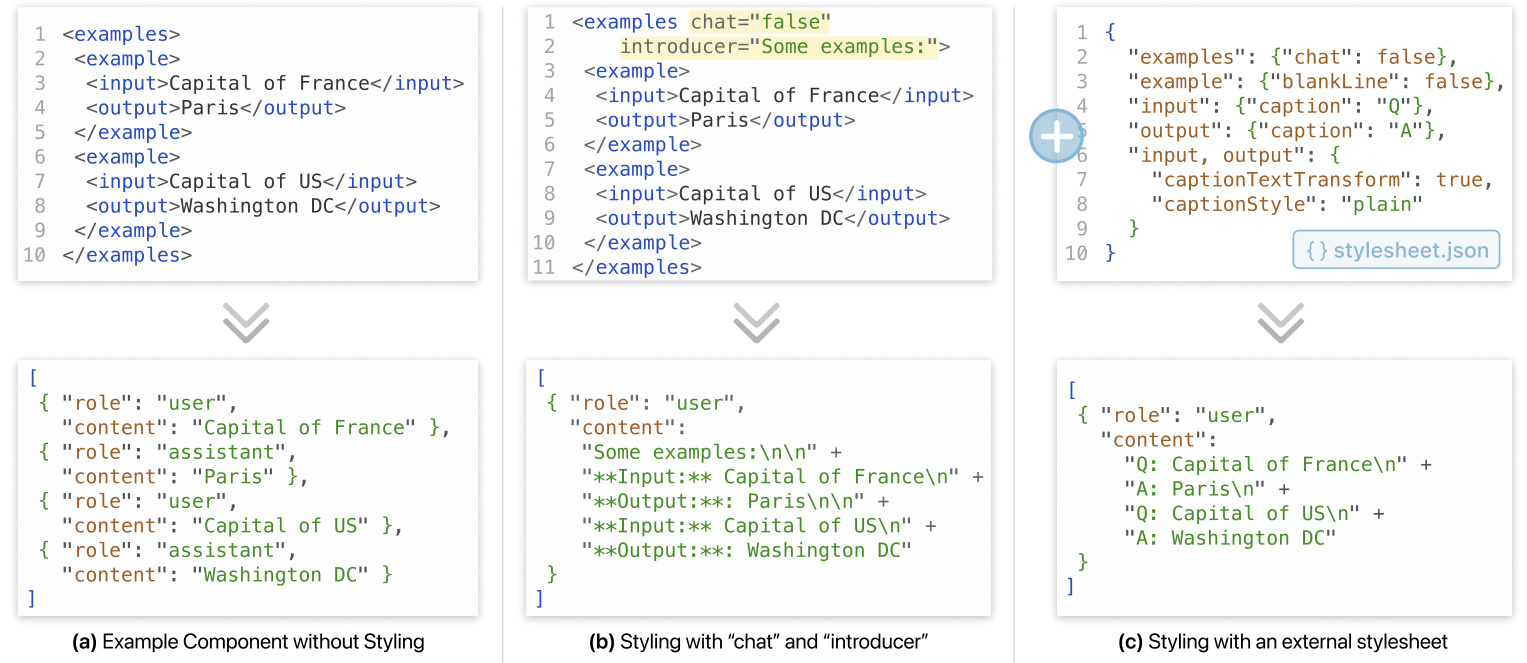Click the blue plus circle icon

[1057, 135]
